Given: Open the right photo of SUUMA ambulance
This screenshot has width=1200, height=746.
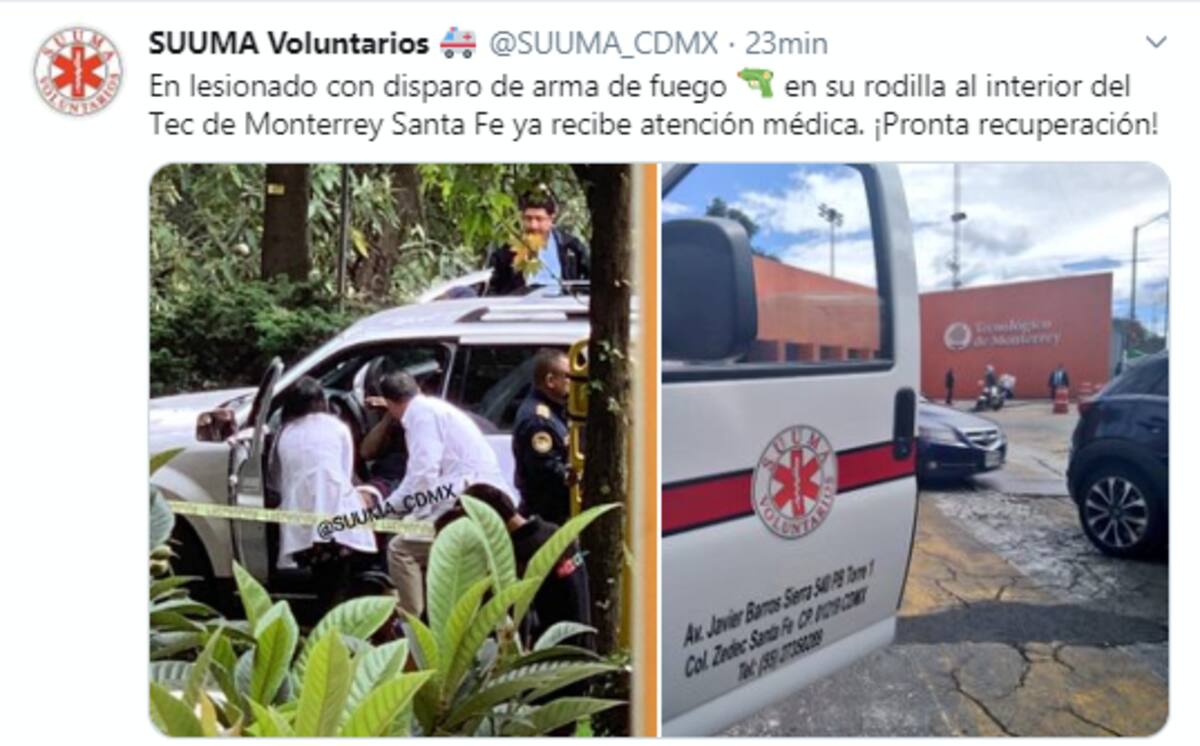Looking at the screenshot, I should pyautogui.click(x=915, y=450).
